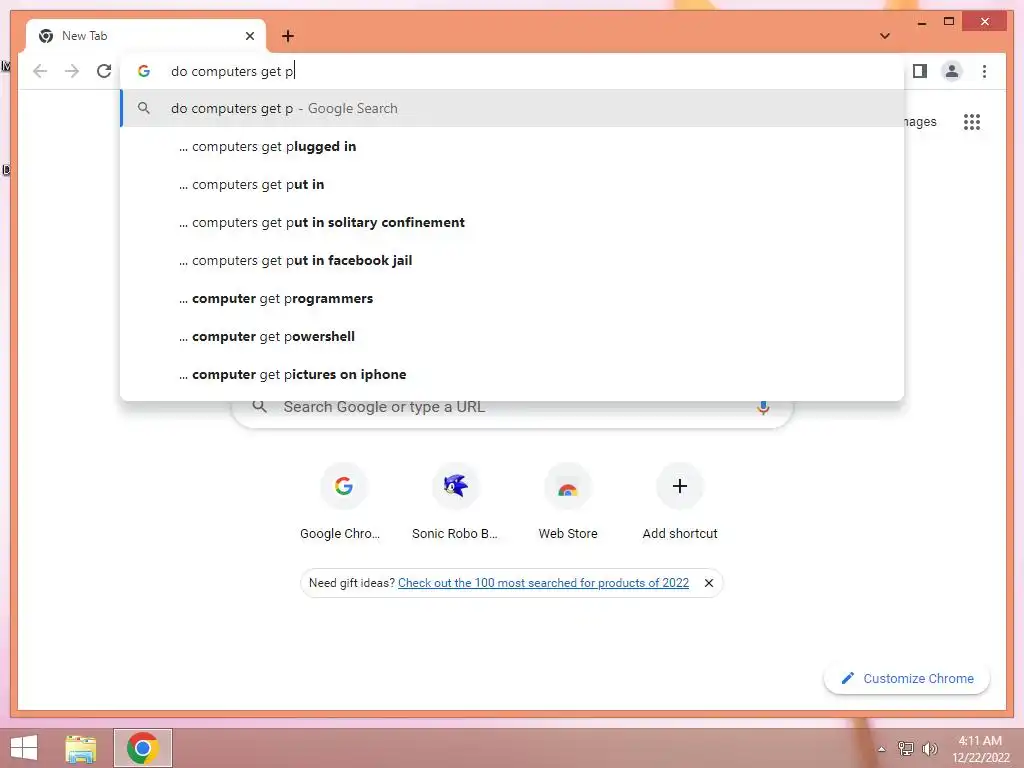This screenshot has height=768, width=1024.
Task: Select the 'computer get powershell' suggestion
Action: point(512,336)
